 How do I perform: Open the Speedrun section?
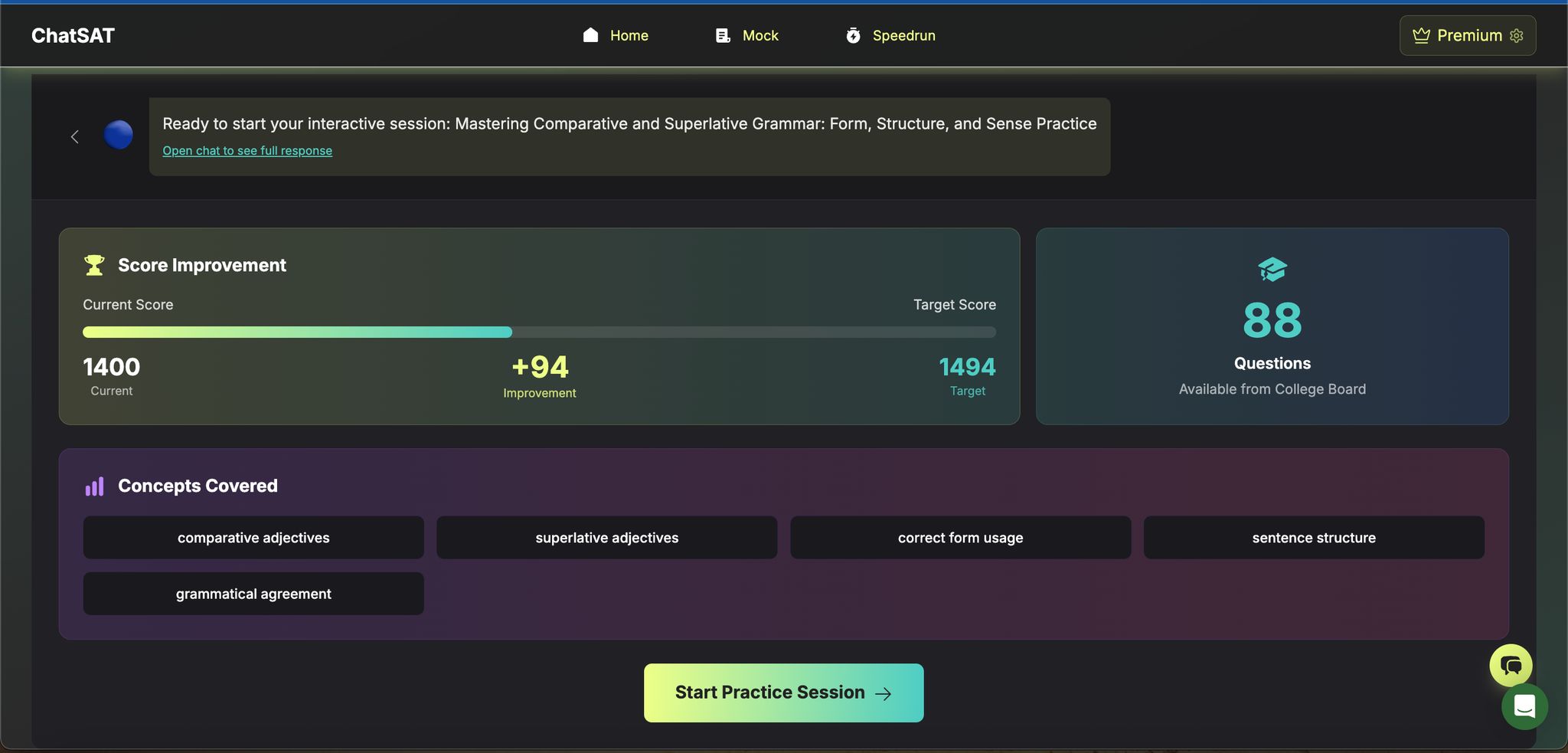[890, 35]
